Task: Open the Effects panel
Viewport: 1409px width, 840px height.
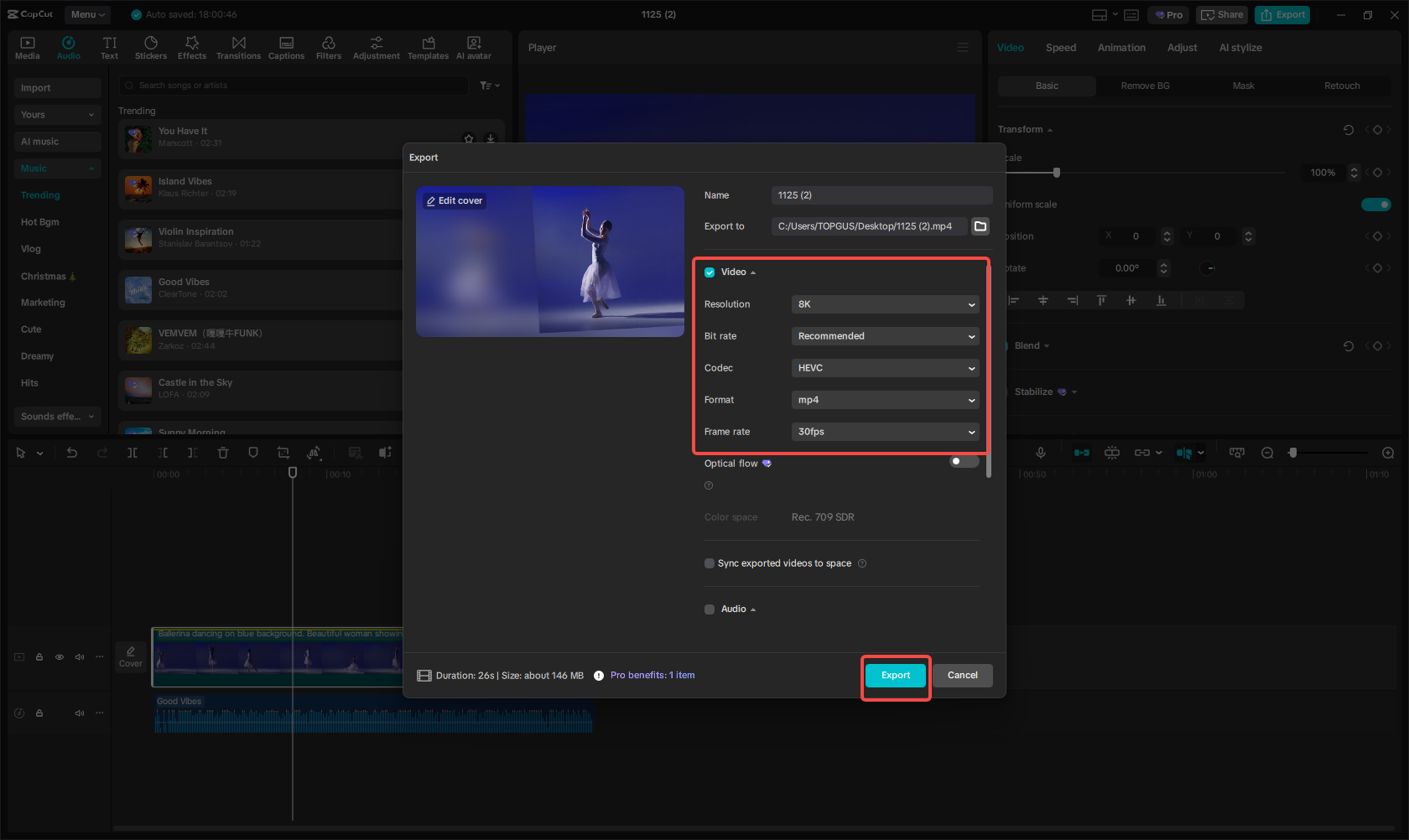Action: pos(192,46)
